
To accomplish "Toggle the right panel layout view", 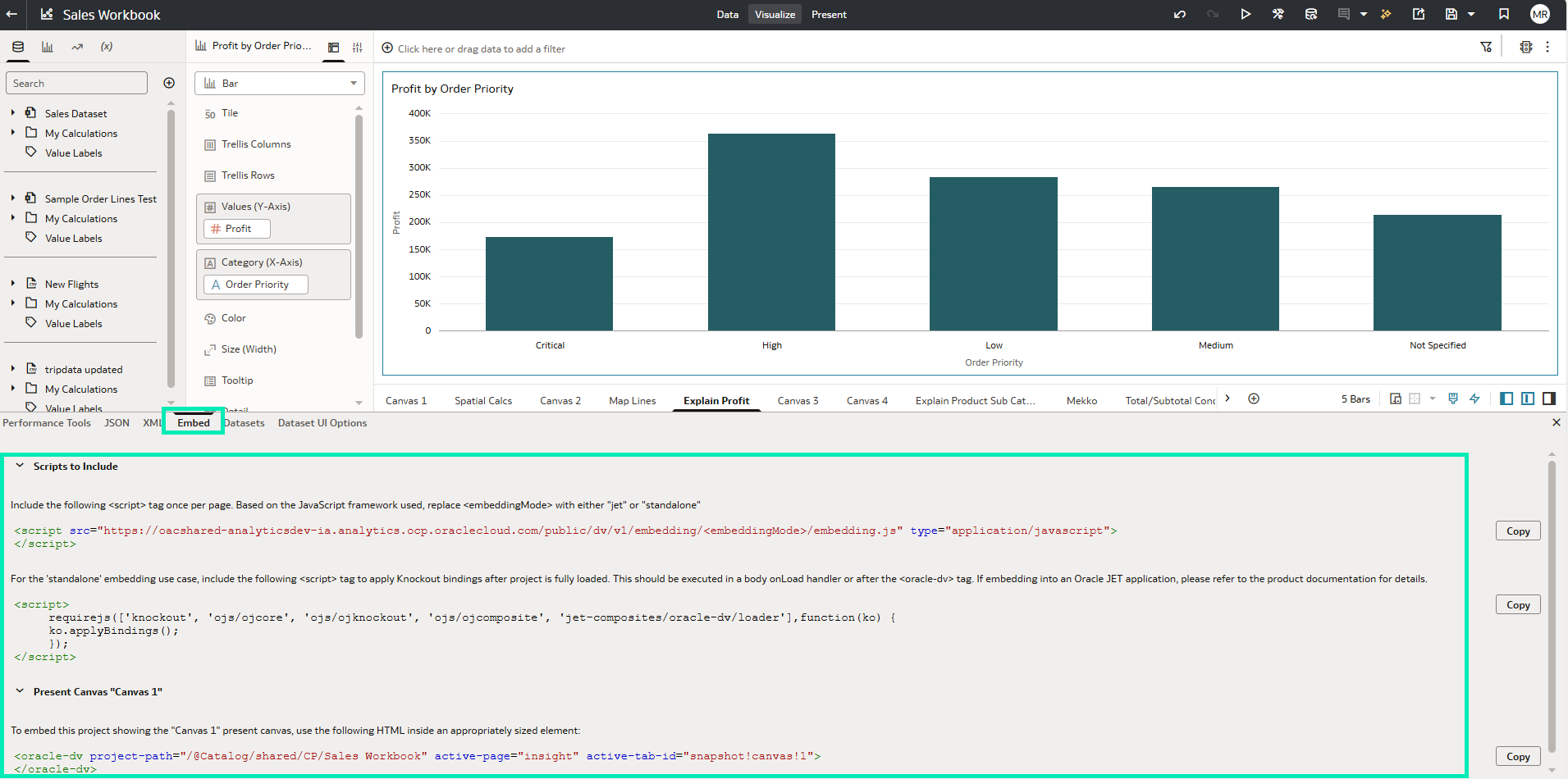I will (x=1548, y=399).
